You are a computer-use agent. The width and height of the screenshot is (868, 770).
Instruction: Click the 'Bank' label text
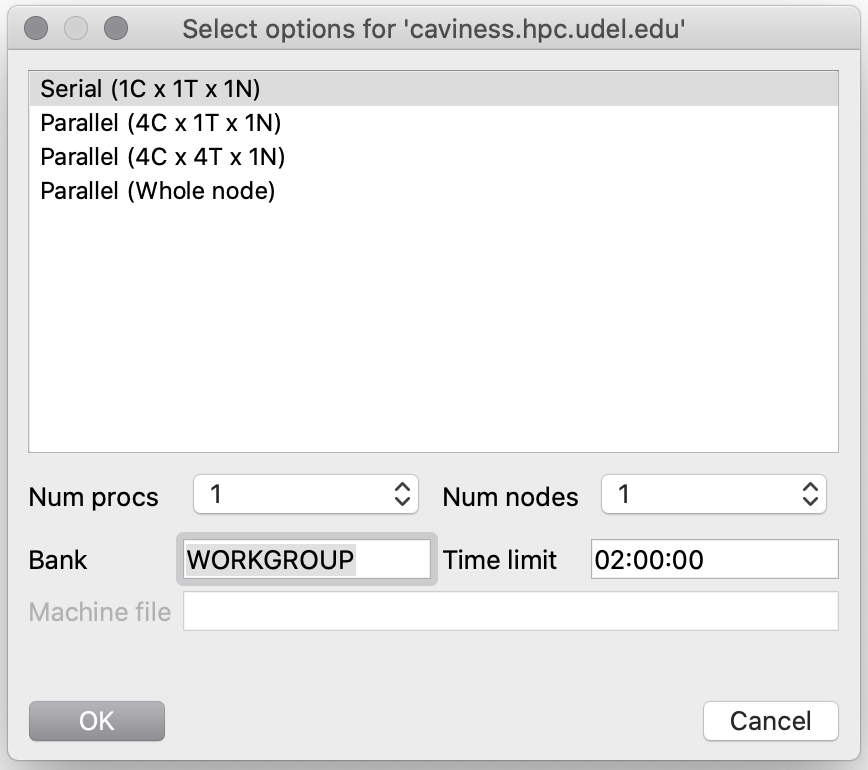tap(58, 560)
